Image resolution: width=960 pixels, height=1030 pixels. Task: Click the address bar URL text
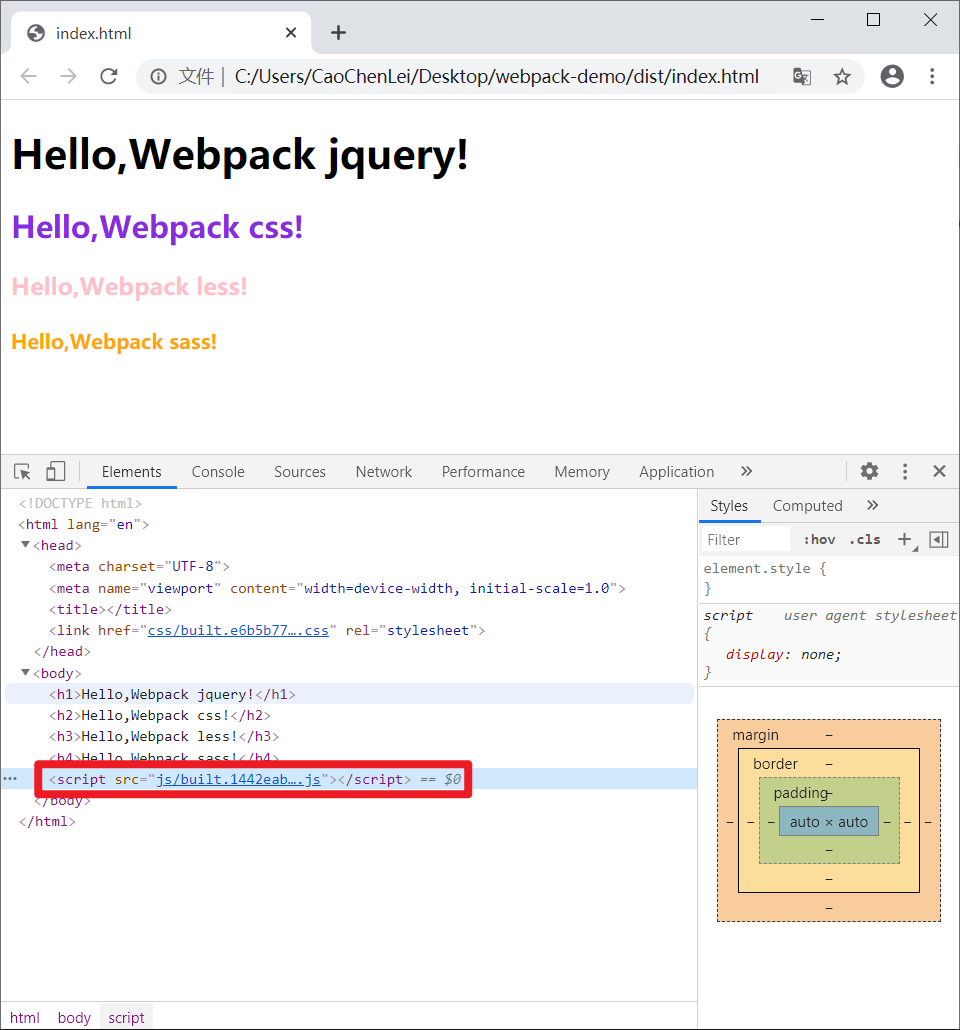pos(496,77)
